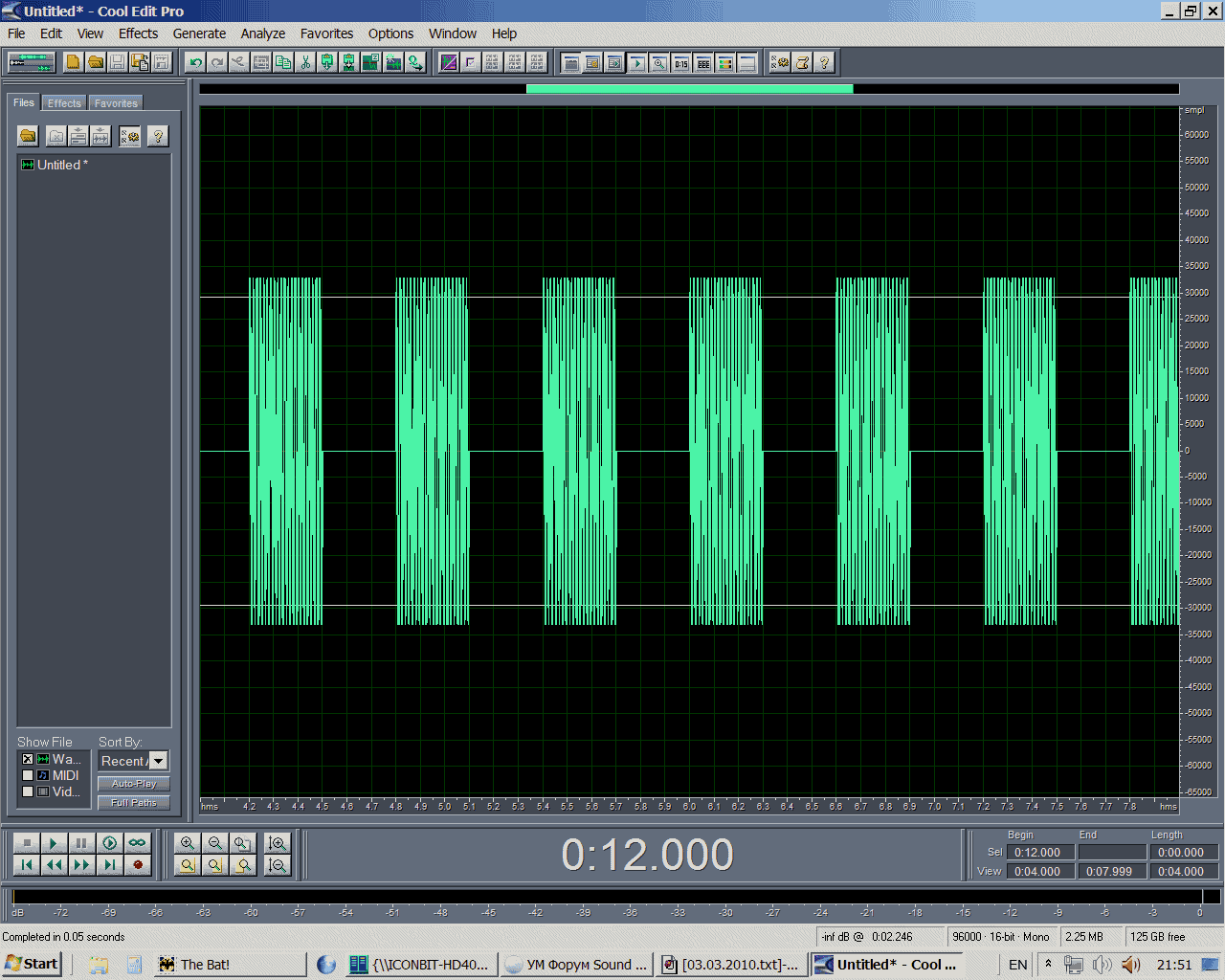This screenshot has width=1225, height=980.
Task: Open the Favorites menu
Action: tap(326, 33)
